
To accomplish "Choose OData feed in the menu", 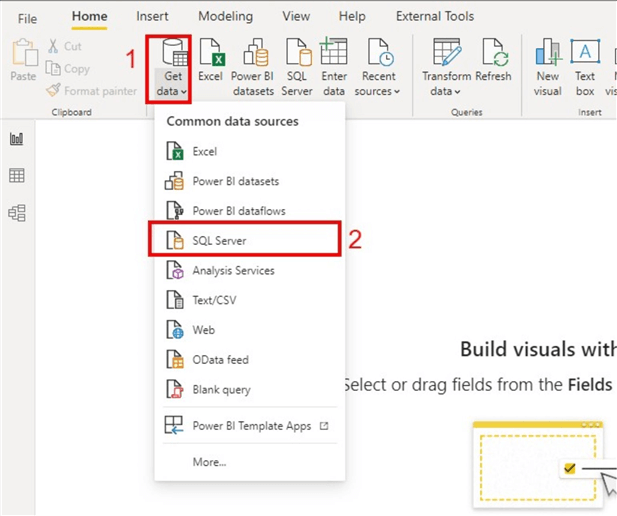I will [x=250, y=359].
